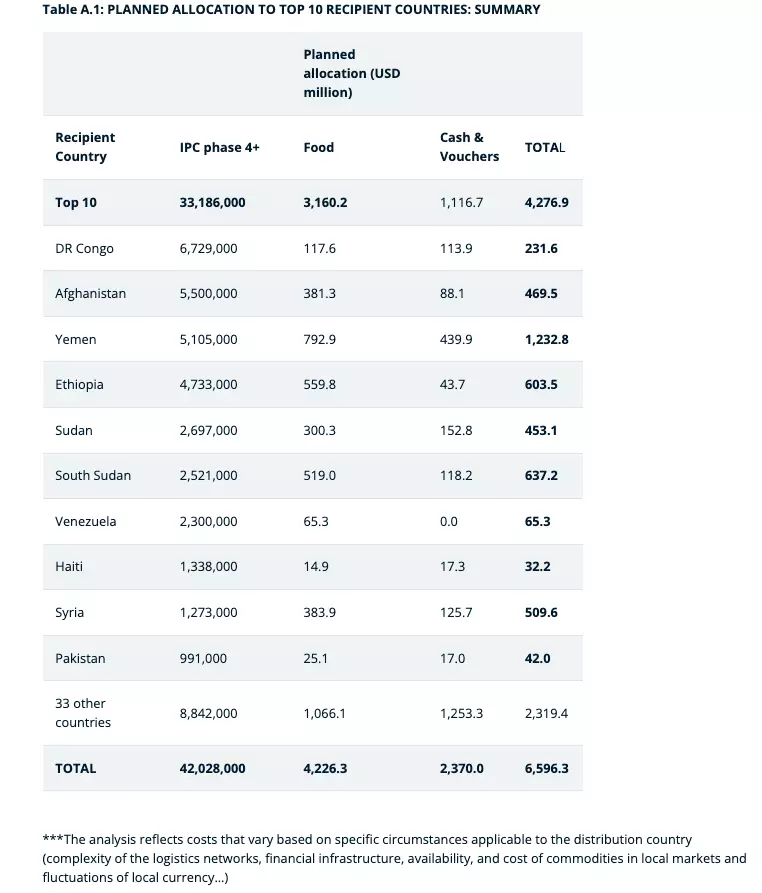762x893 pixels.
Task: Click the Recipient Country column header
Action: click(85, 147)
